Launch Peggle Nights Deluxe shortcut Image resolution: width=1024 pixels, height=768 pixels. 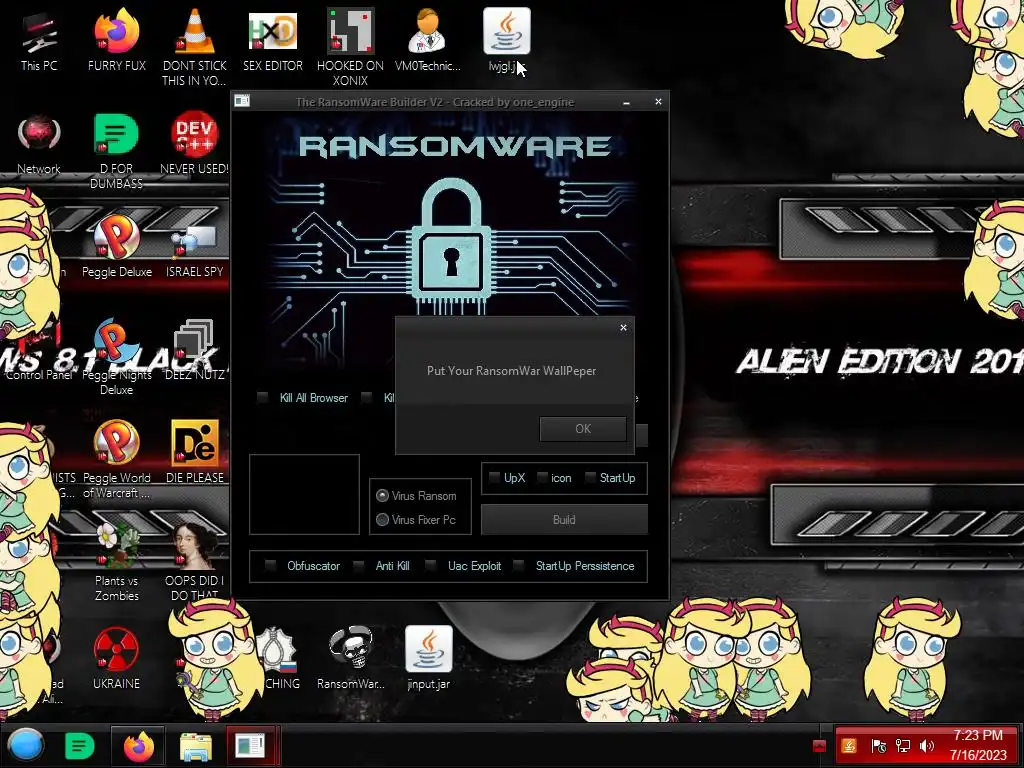pyautogui.click(x=116, y=356)
